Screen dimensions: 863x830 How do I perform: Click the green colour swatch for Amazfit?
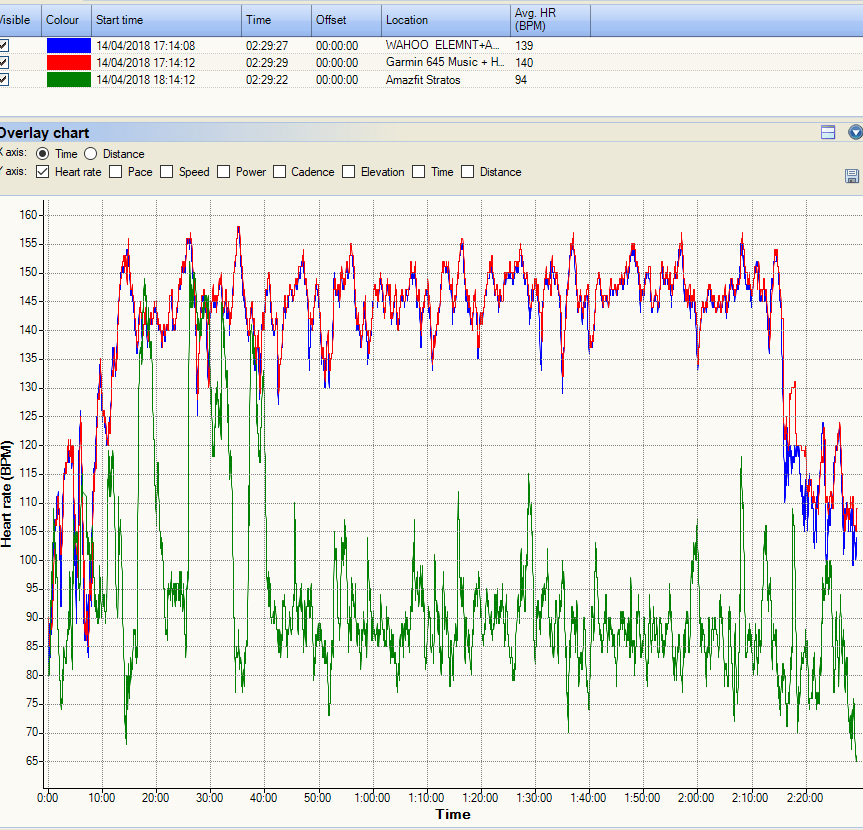[x=67, y=79]
